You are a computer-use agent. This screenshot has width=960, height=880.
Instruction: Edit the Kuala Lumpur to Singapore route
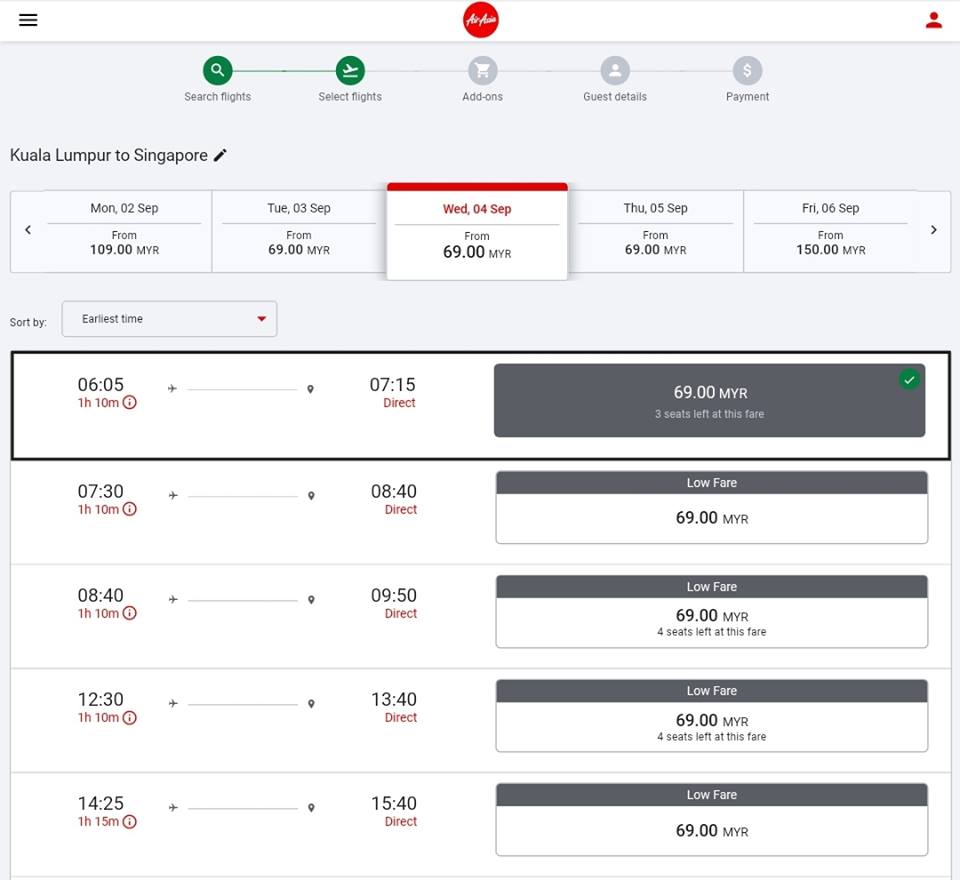(221, 155)
